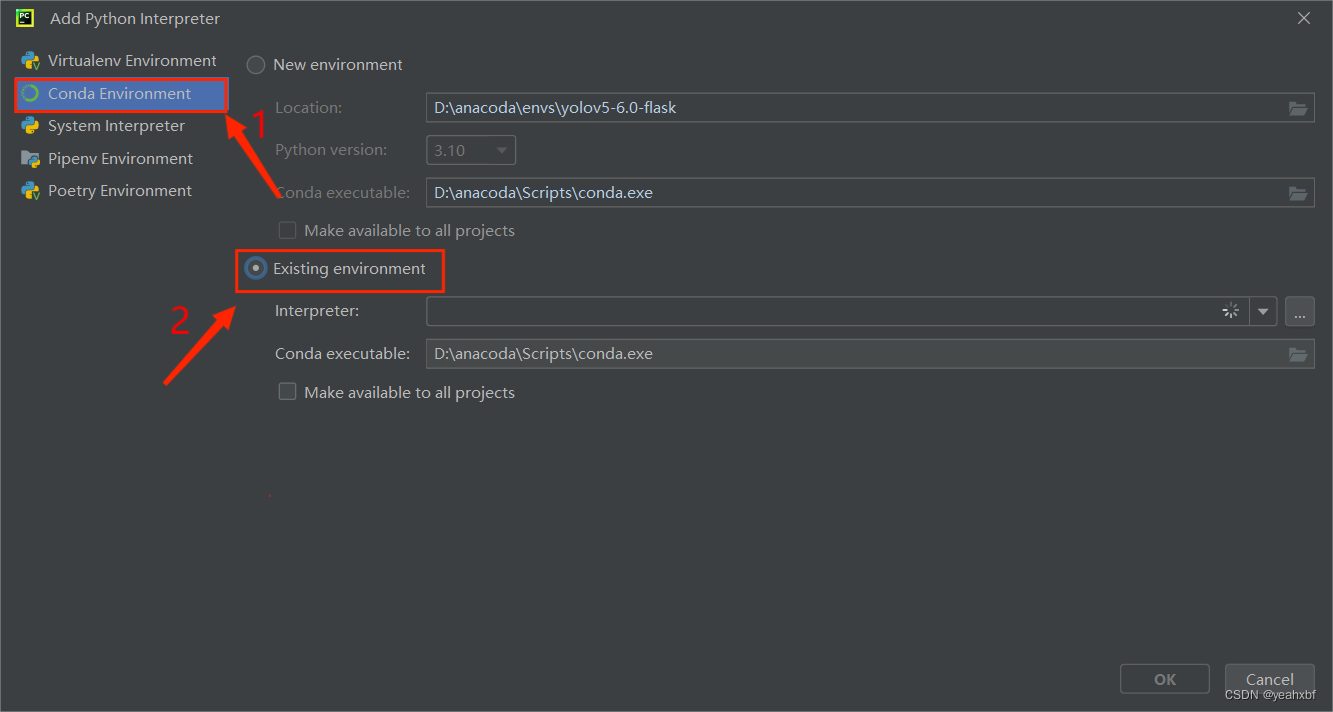The image size is (1333, 712).
Task: Expand the Interpreter dropdown arrow
Action: [x=1264, y=312]
